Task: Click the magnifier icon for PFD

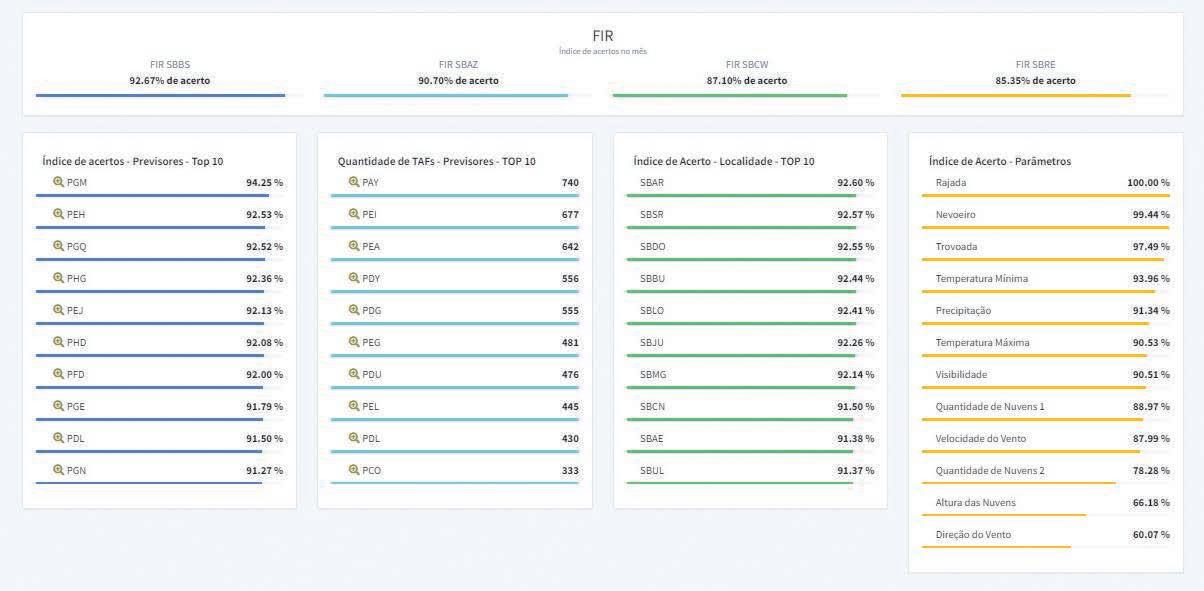Action: pos(58,375)
